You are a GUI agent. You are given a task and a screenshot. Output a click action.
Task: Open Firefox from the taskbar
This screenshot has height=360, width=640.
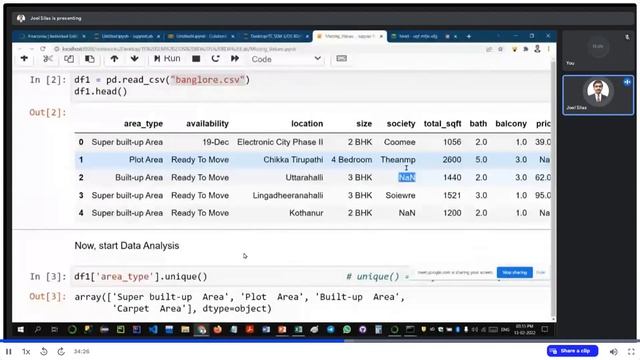click(218, 329)
